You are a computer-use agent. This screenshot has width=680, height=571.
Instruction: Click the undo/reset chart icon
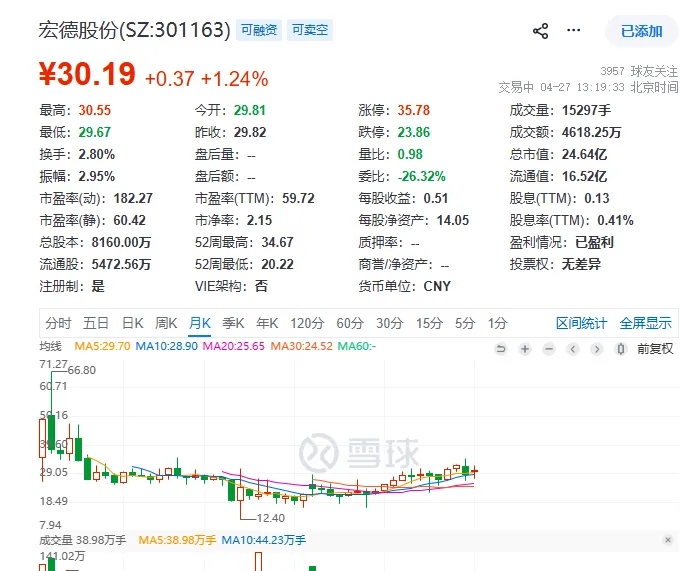tap(501, 349)
